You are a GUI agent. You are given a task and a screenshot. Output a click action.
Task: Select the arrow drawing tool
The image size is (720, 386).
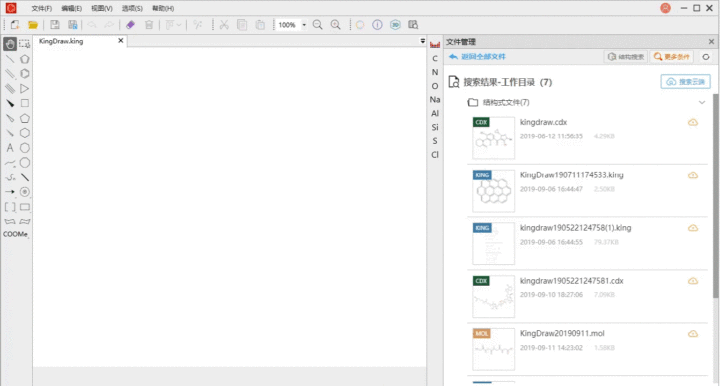10,192
